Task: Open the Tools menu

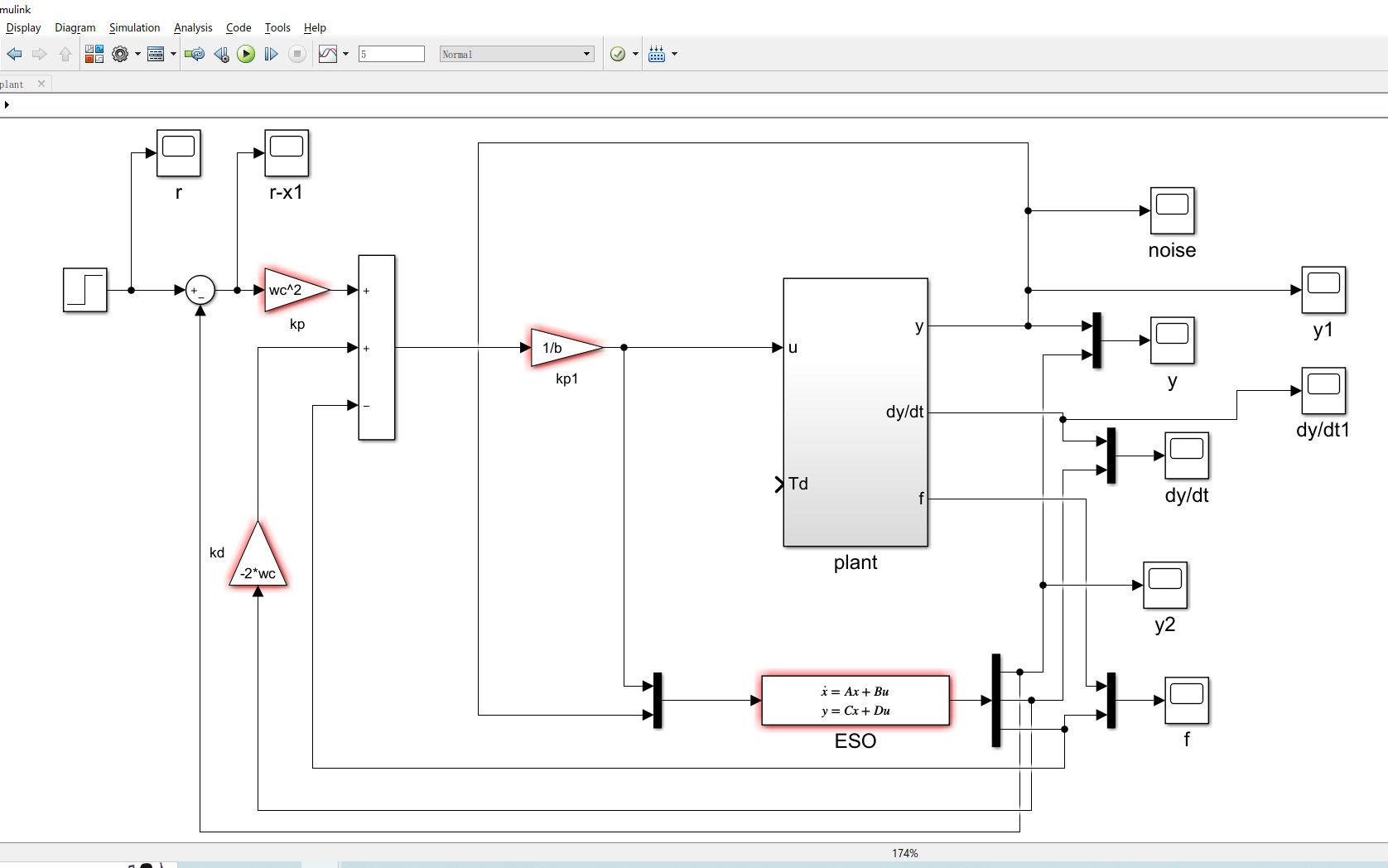Action: pos(277,27)
